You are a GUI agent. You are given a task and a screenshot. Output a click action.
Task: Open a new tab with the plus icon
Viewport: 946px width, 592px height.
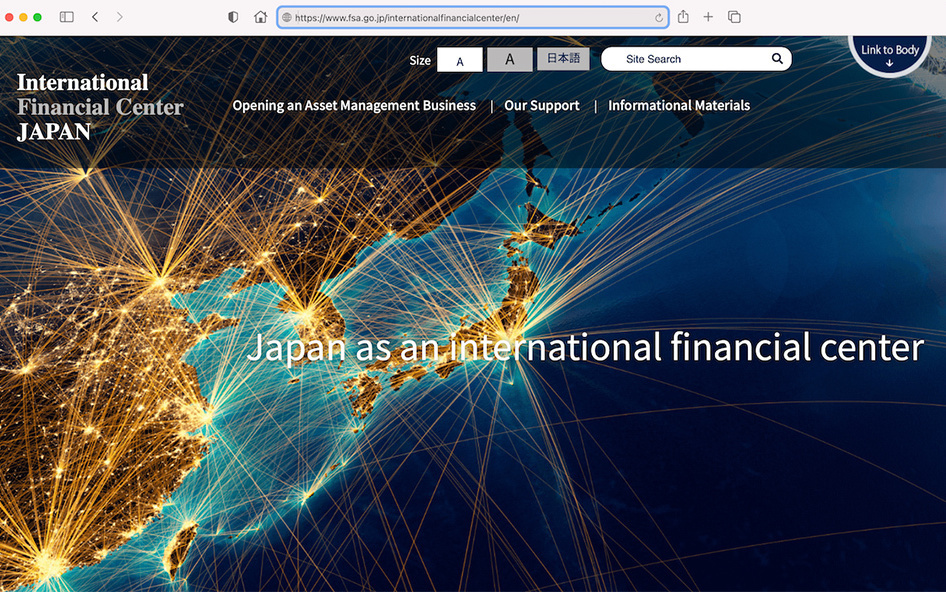tap(709, 16)
